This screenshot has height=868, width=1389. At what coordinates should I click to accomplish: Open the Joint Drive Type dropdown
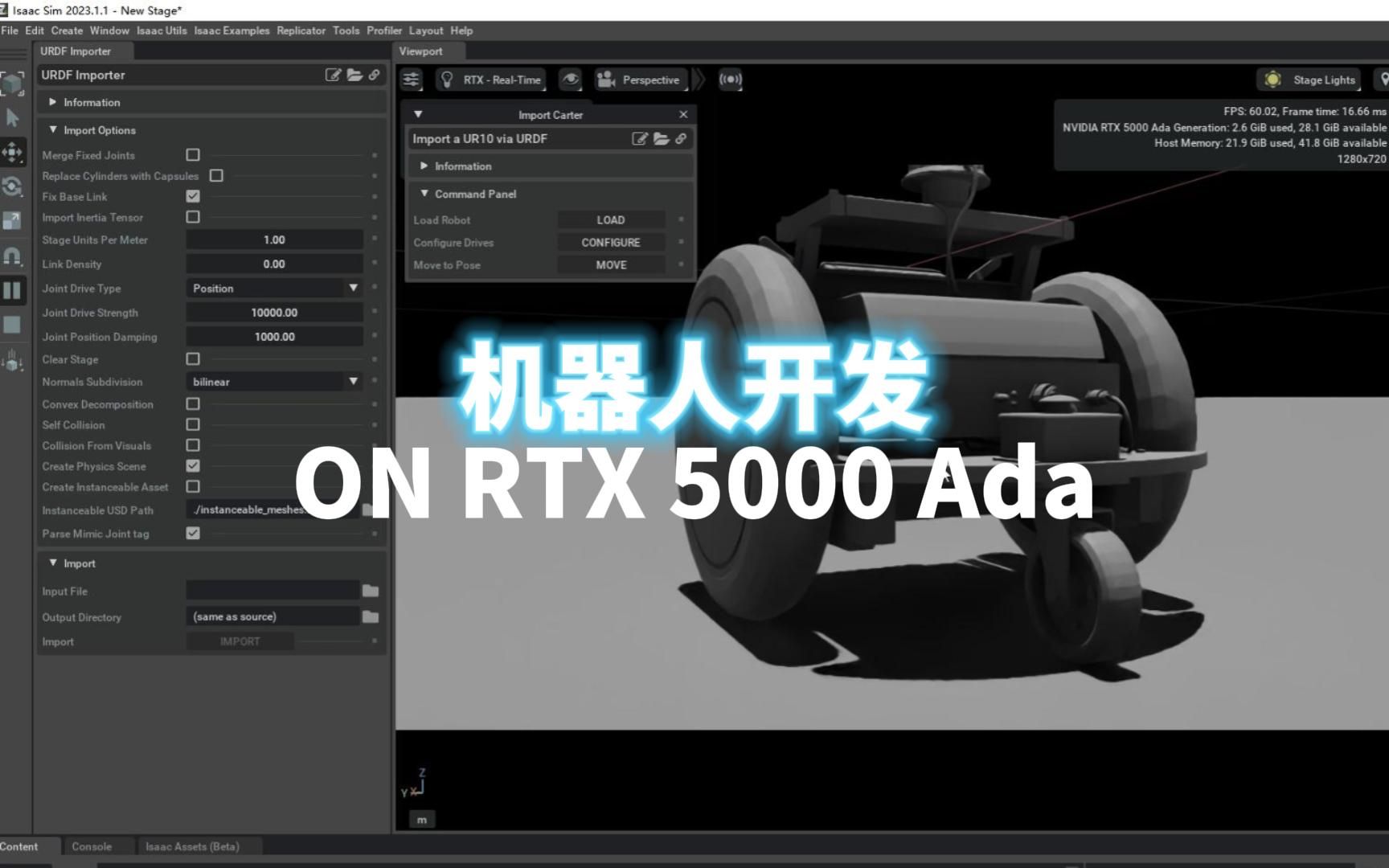[x=273, y=288]
